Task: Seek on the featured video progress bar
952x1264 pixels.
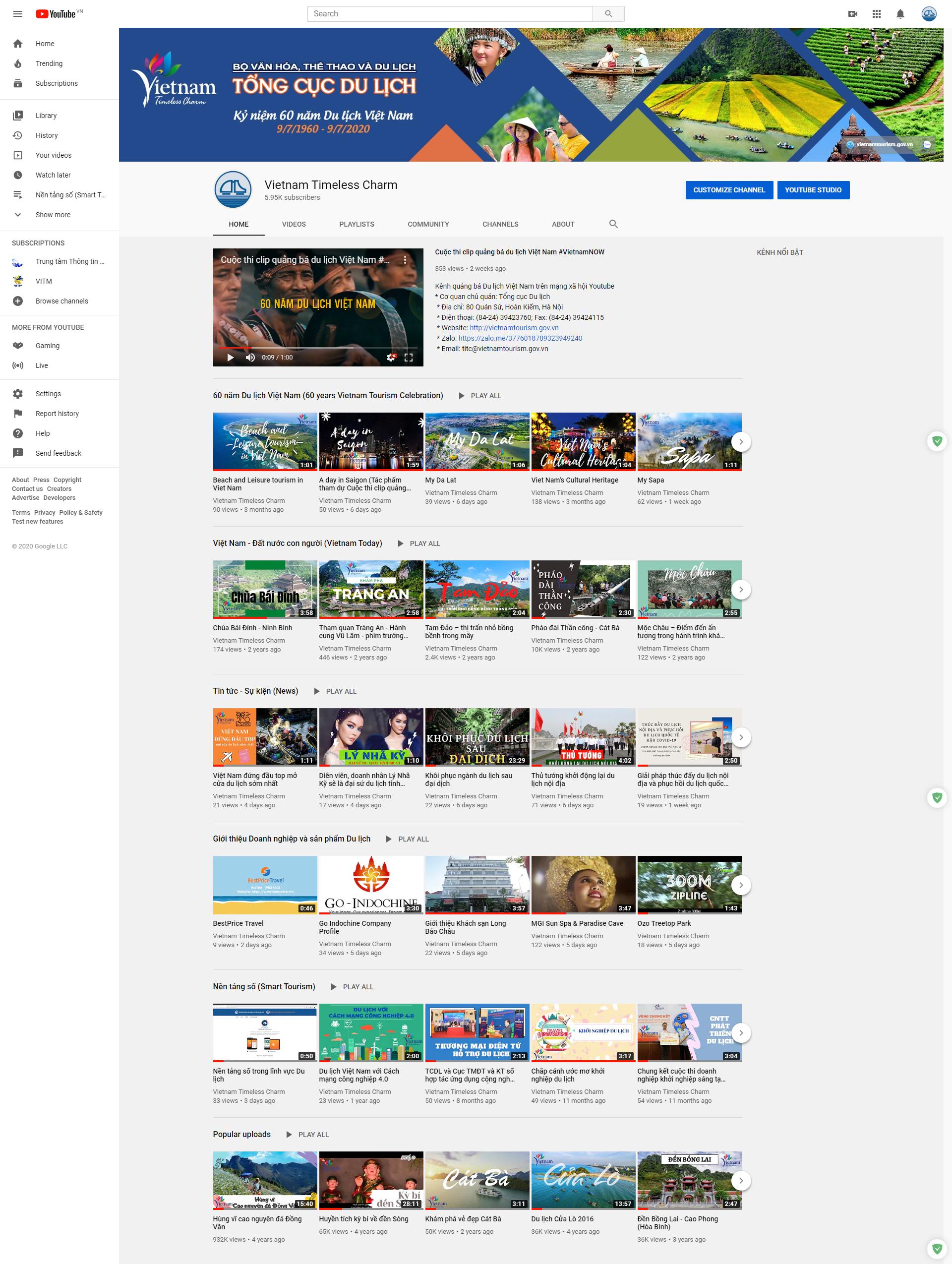Action: click(318, 348)
